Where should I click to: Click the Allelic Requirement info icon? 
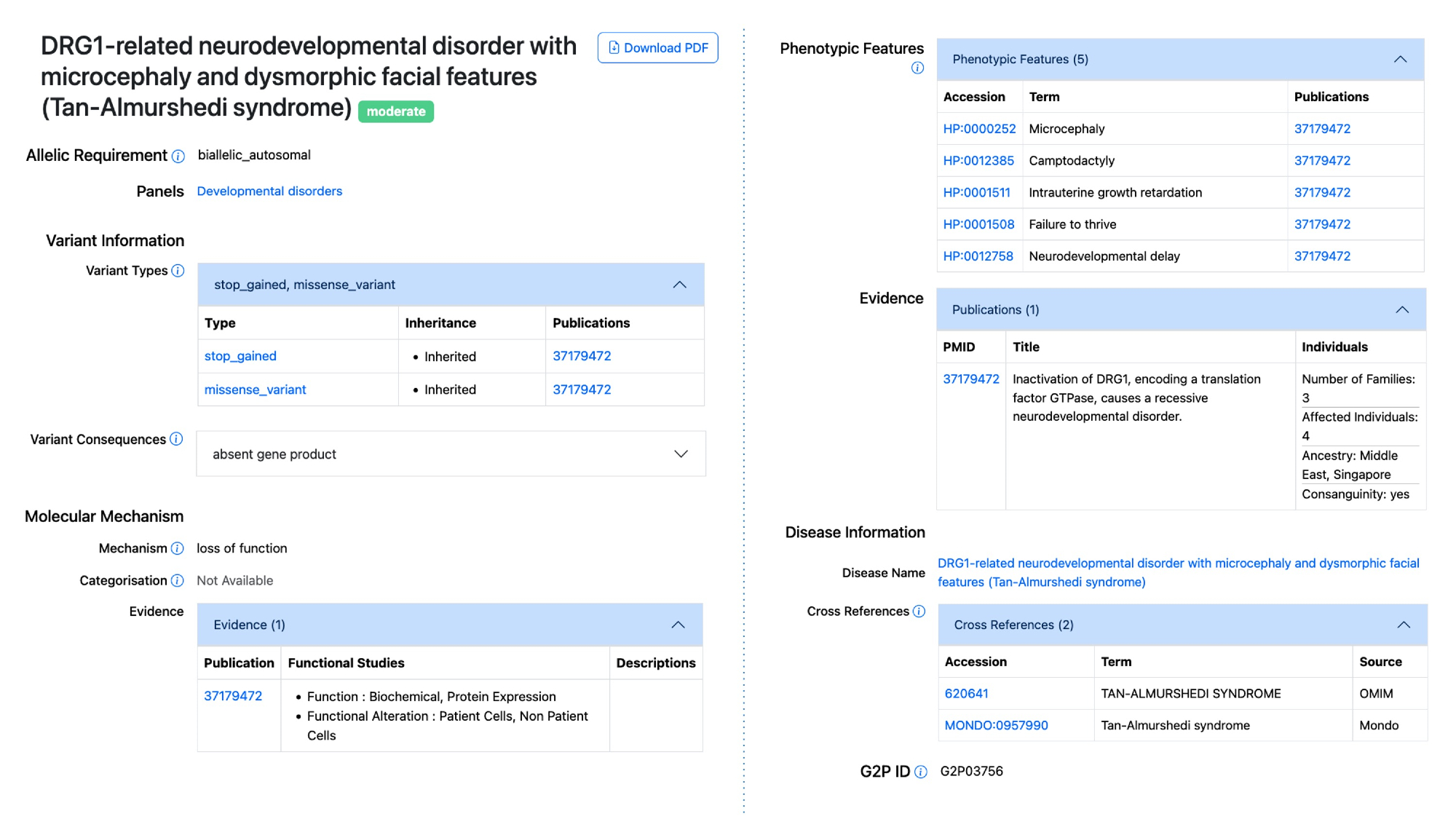178,156
